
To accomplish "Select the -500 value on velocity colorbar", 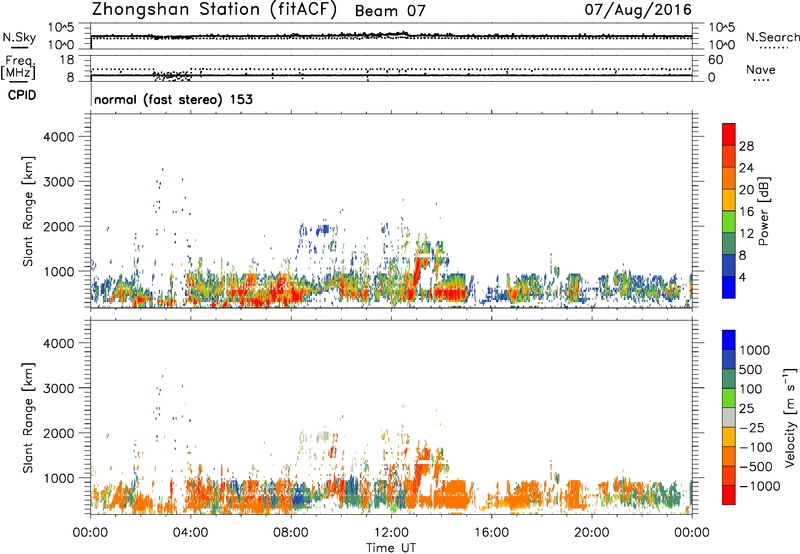I will pos(756,467).
